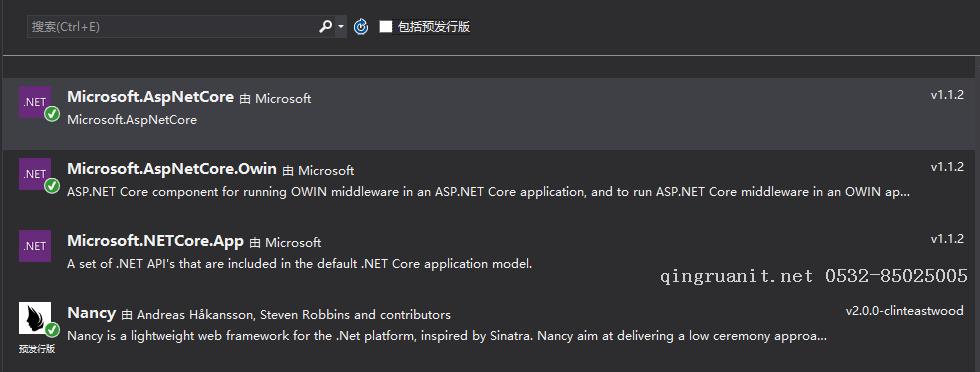
Task: Click the Microsoft.NETCore.App .NET package icon
Action: coord(35,246)
